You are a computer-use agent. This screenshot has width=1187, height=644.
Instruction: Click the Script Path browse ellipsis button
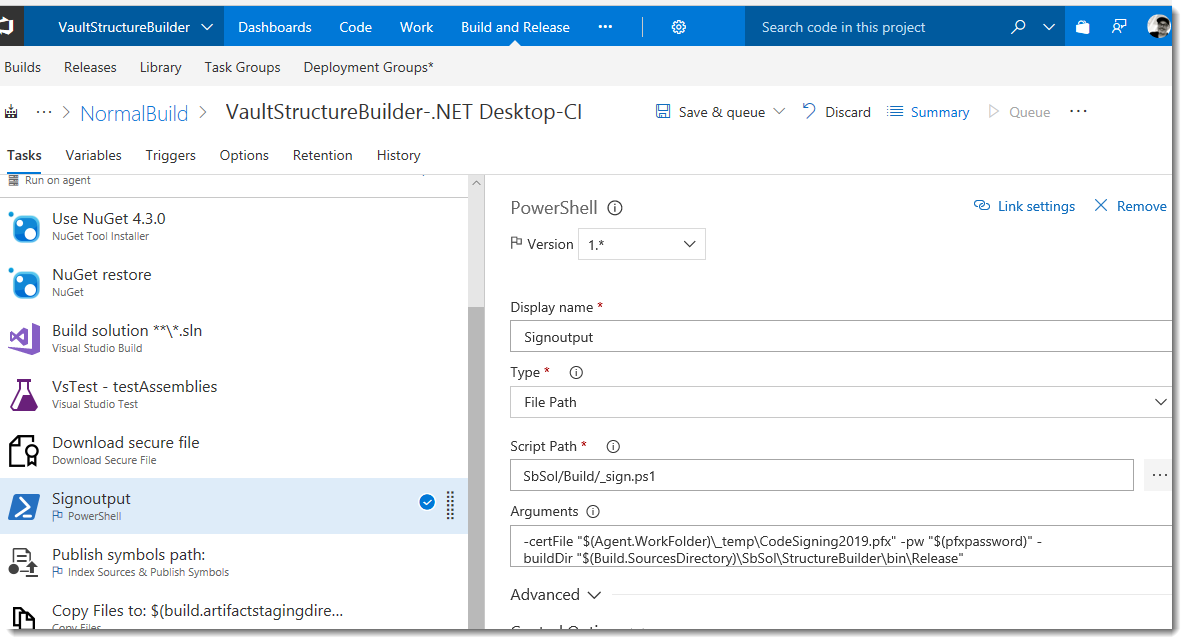point(1158,475)
